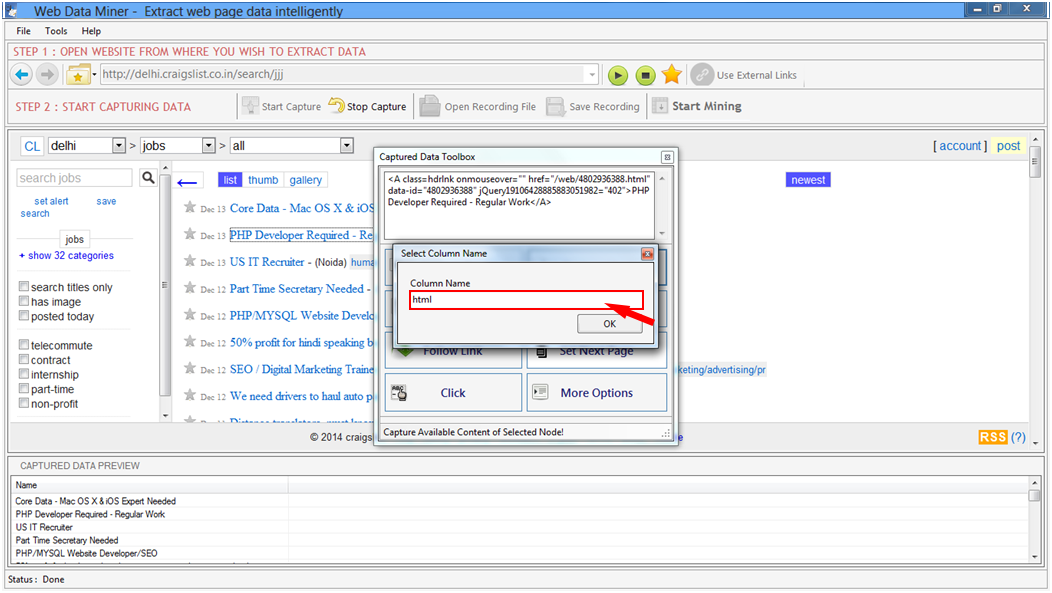Viewport: 1052px width, 593px height.
Task: Toggle Use External Links icon
Action: click(702, 74)
